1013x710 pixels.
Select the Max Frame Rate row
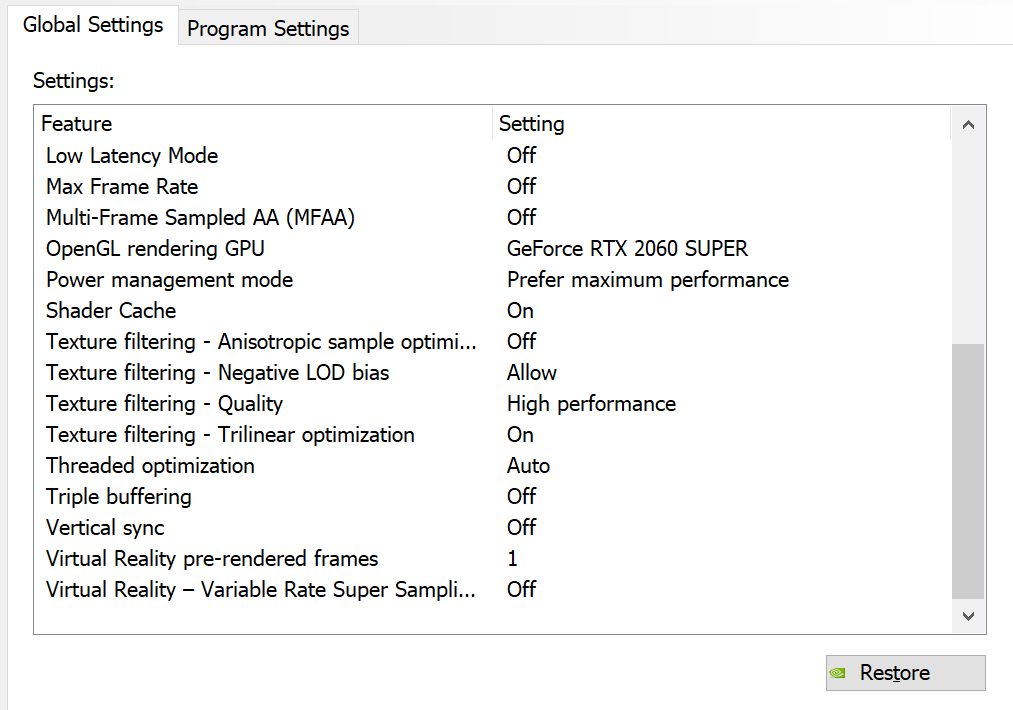click(x=492, y=187)
